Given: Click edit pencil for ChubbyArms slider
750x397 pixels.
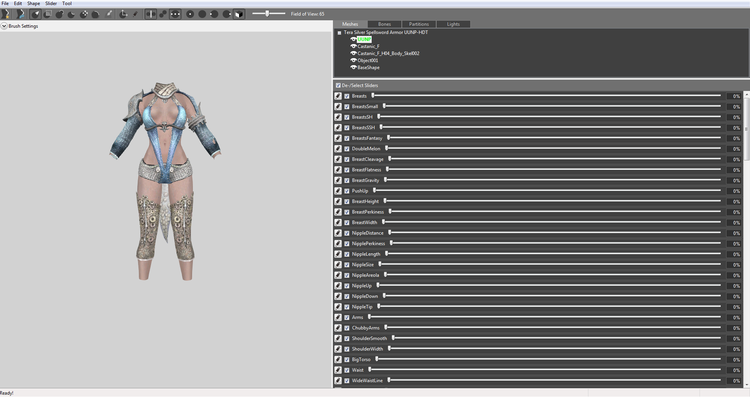Looking at the screenshot, I should [338, 328].
